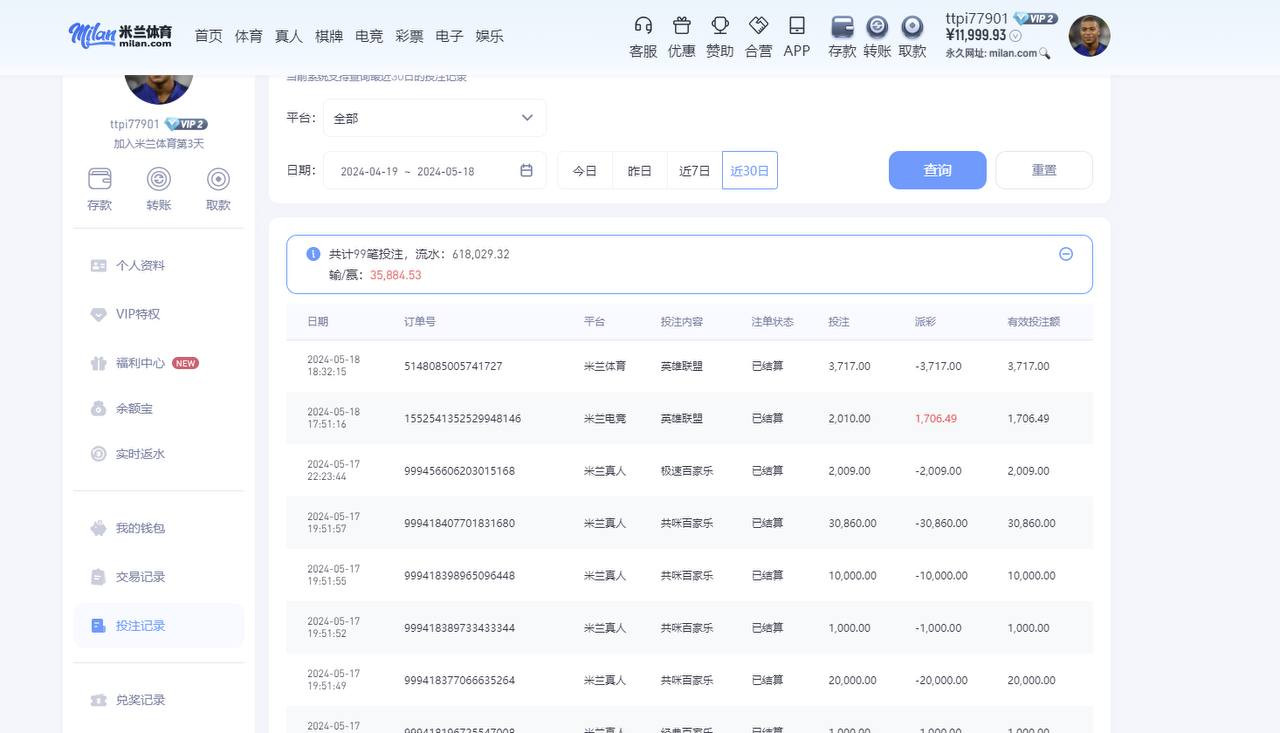Click the 派彩 column header
Viewport: 1280px width, 733px height.
(x=925, y=322)
